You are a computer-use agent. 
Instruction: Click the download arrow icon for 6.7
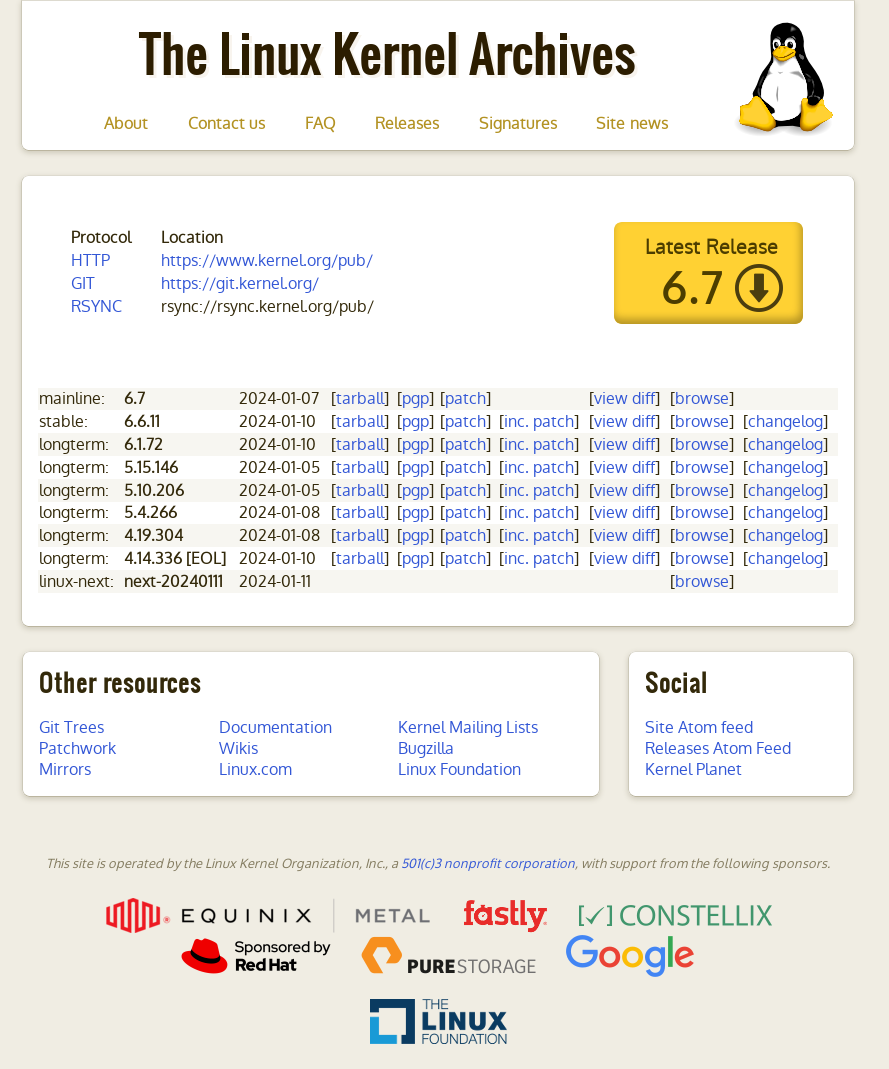point(759,288)
